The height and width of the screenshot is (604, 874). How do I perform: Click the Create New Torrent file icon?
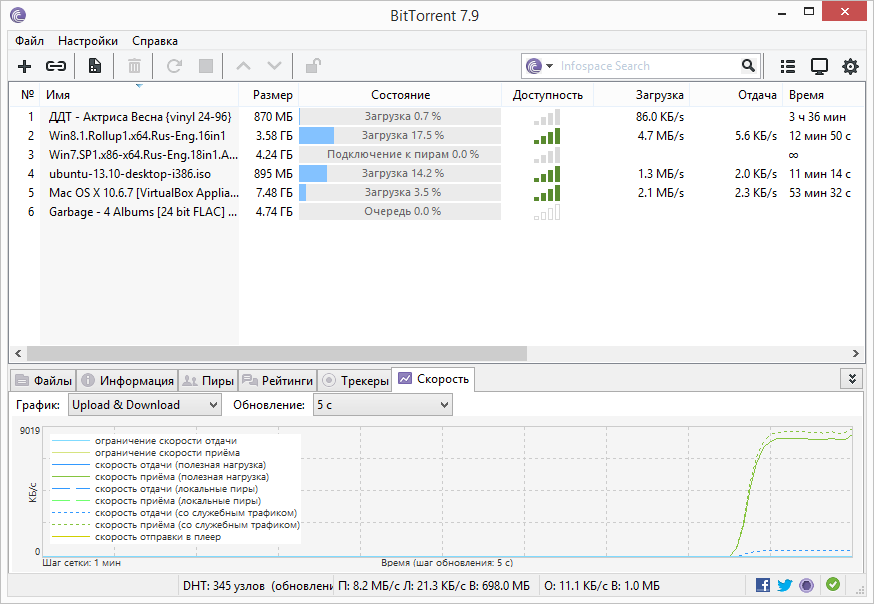tap(95, 66)
